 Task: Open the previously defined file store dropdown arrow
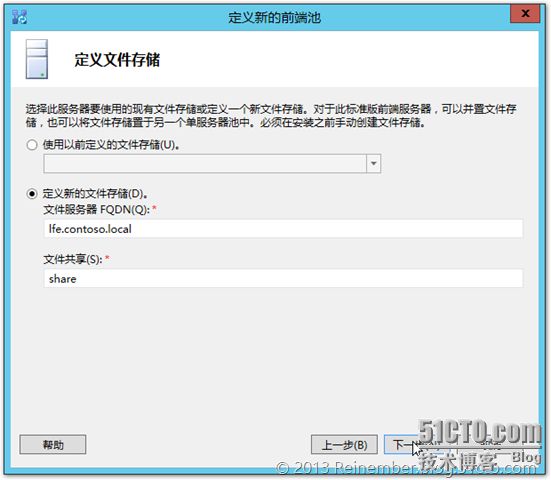pyautogui.click(x=374, y=163)
